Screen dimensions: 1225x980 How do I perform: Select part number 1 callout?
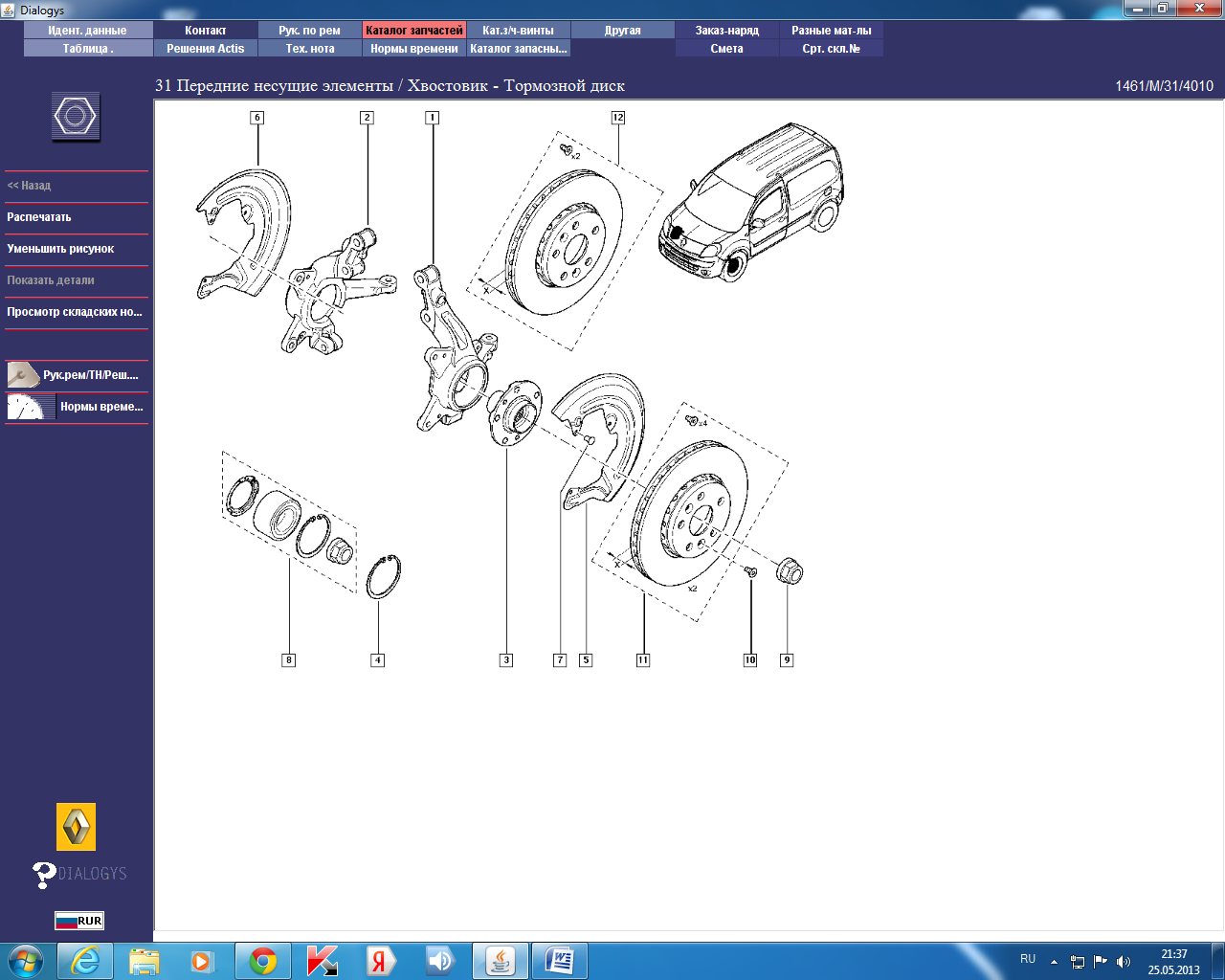click(433, 118)
